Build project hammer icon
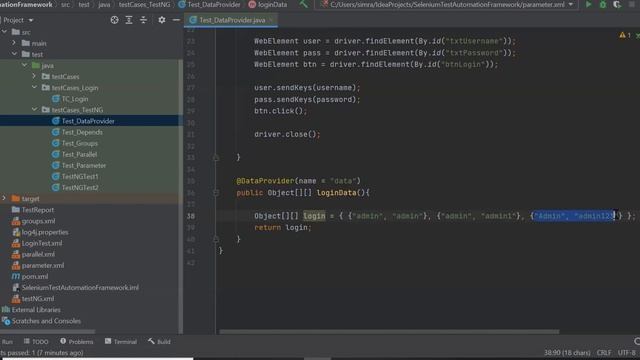The image size is (640, 360). 303,4
